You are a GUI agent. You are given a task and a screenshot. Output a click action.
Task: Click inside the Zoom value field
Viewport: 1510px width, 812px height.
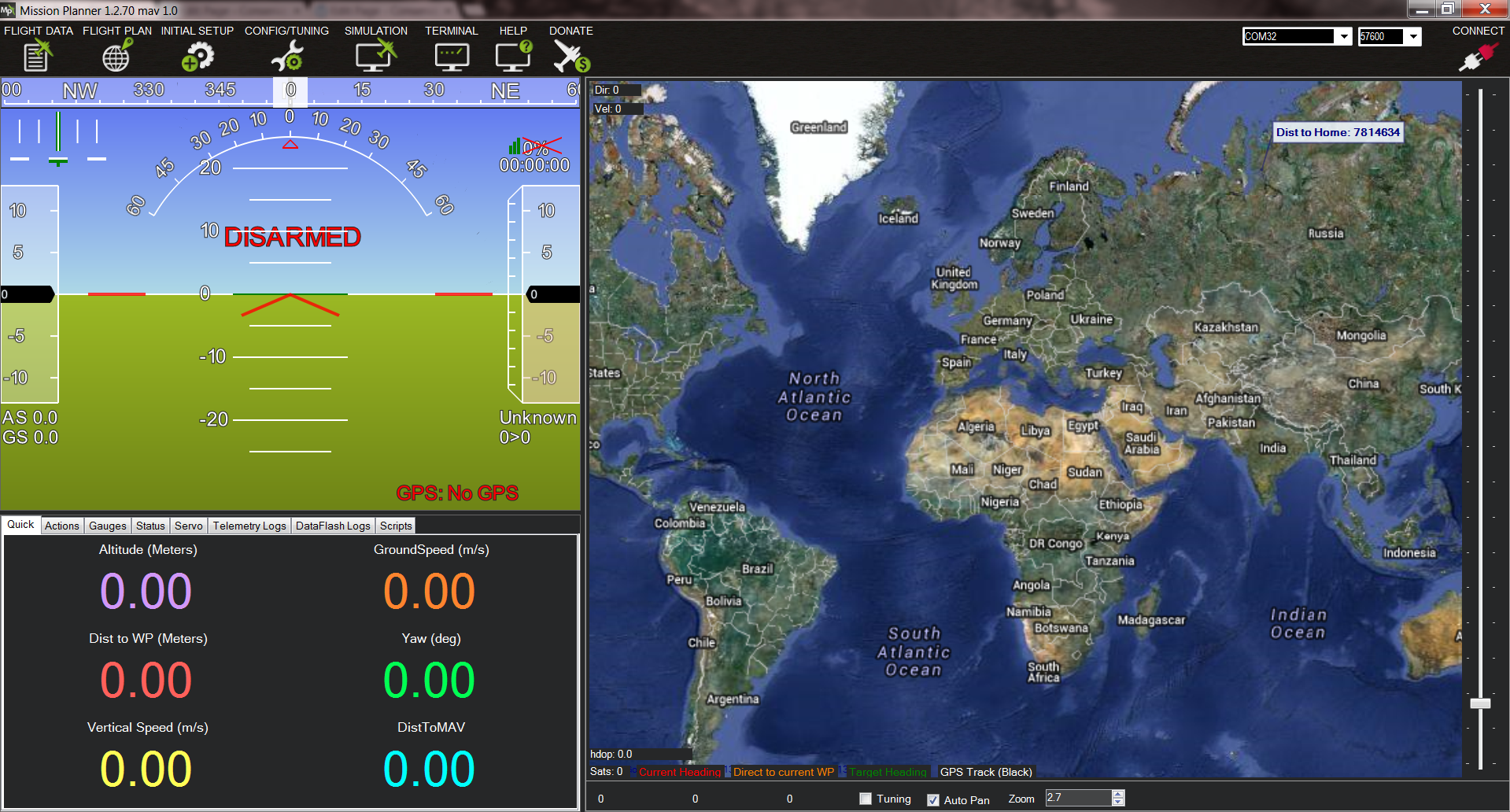[x=1078, y=798]
